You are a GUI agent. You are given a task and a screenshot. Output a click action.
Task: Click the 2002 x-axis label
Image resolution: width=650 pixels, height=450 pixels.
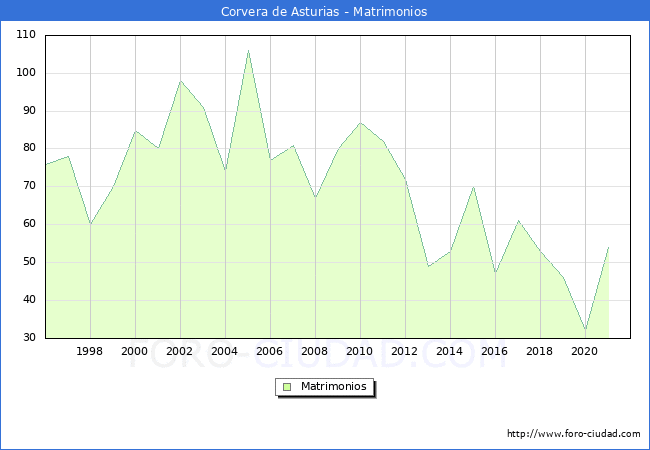click(x=179, y=351)
